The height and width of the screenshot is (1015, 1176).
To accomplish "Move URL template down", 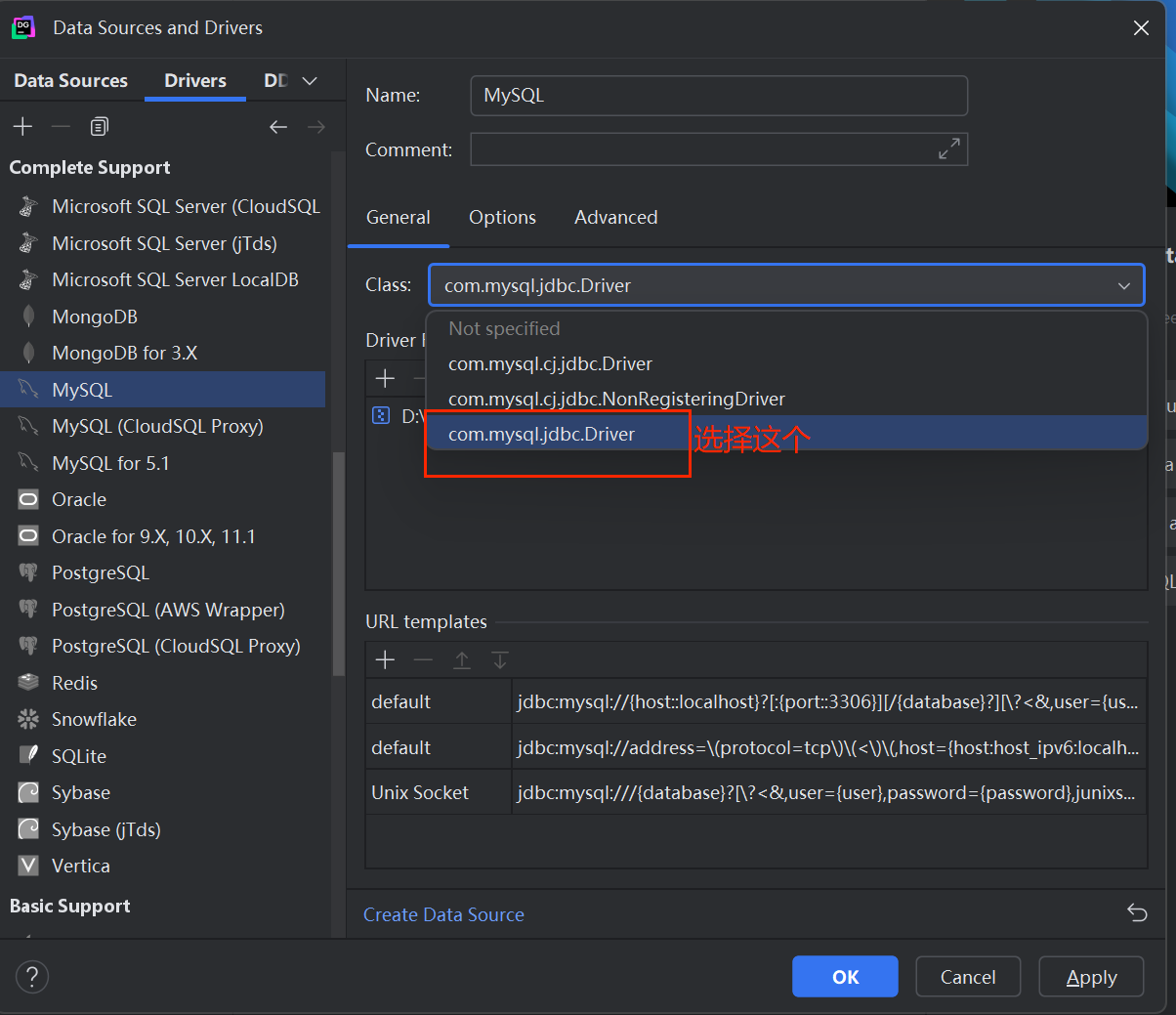I will click(x=500, y=660).
